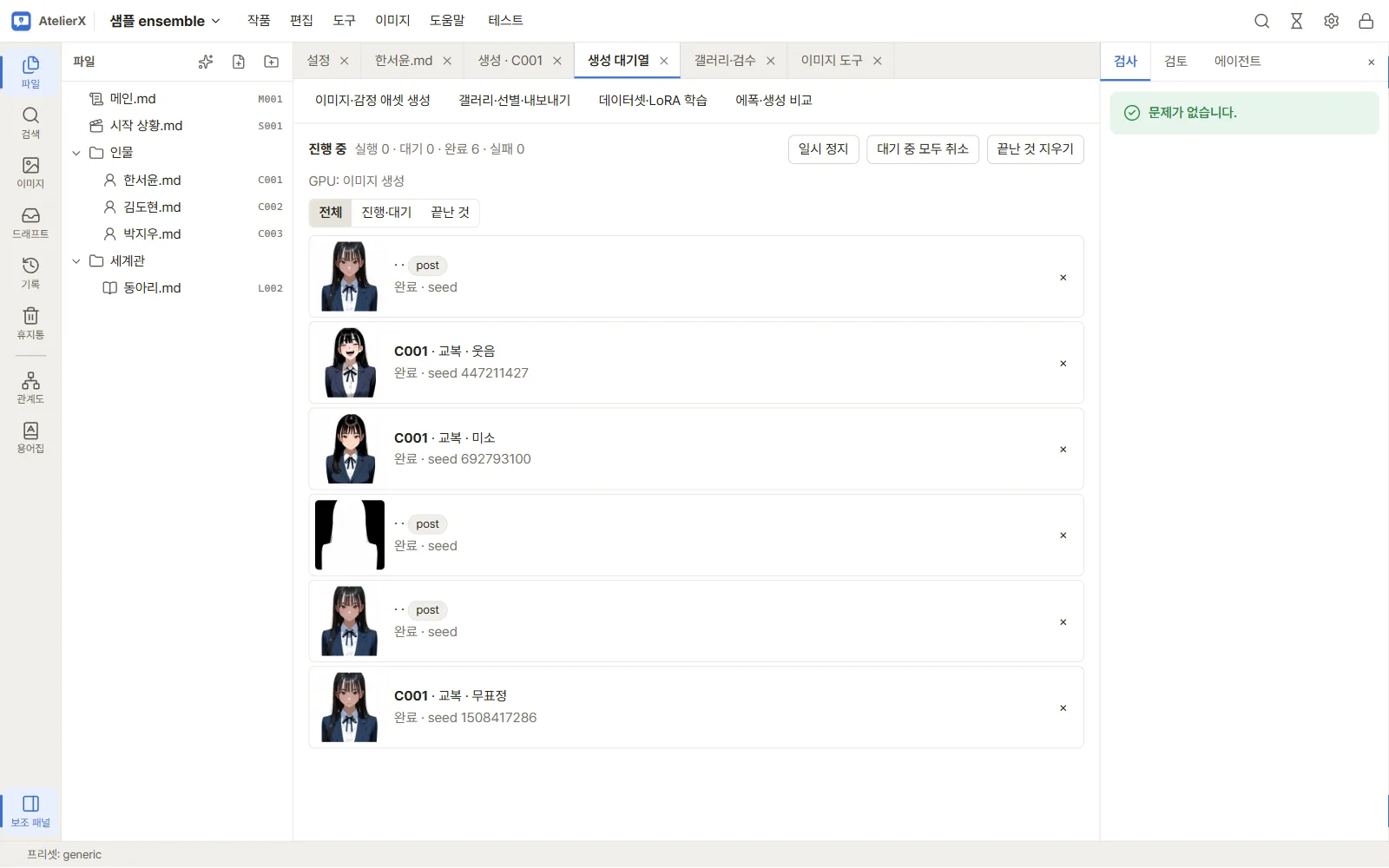
Task: Click the 끝난 것 지우기 button
Action: [1035, 149]
